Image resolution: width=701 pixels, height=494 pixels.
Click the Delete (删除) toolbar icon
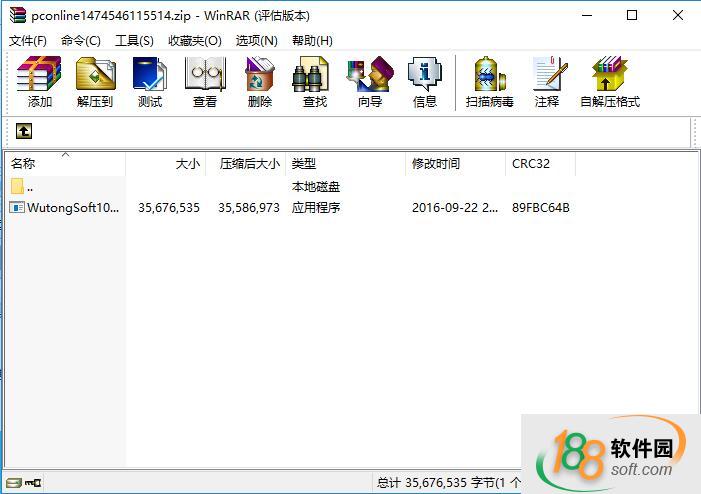pos(260,81)
